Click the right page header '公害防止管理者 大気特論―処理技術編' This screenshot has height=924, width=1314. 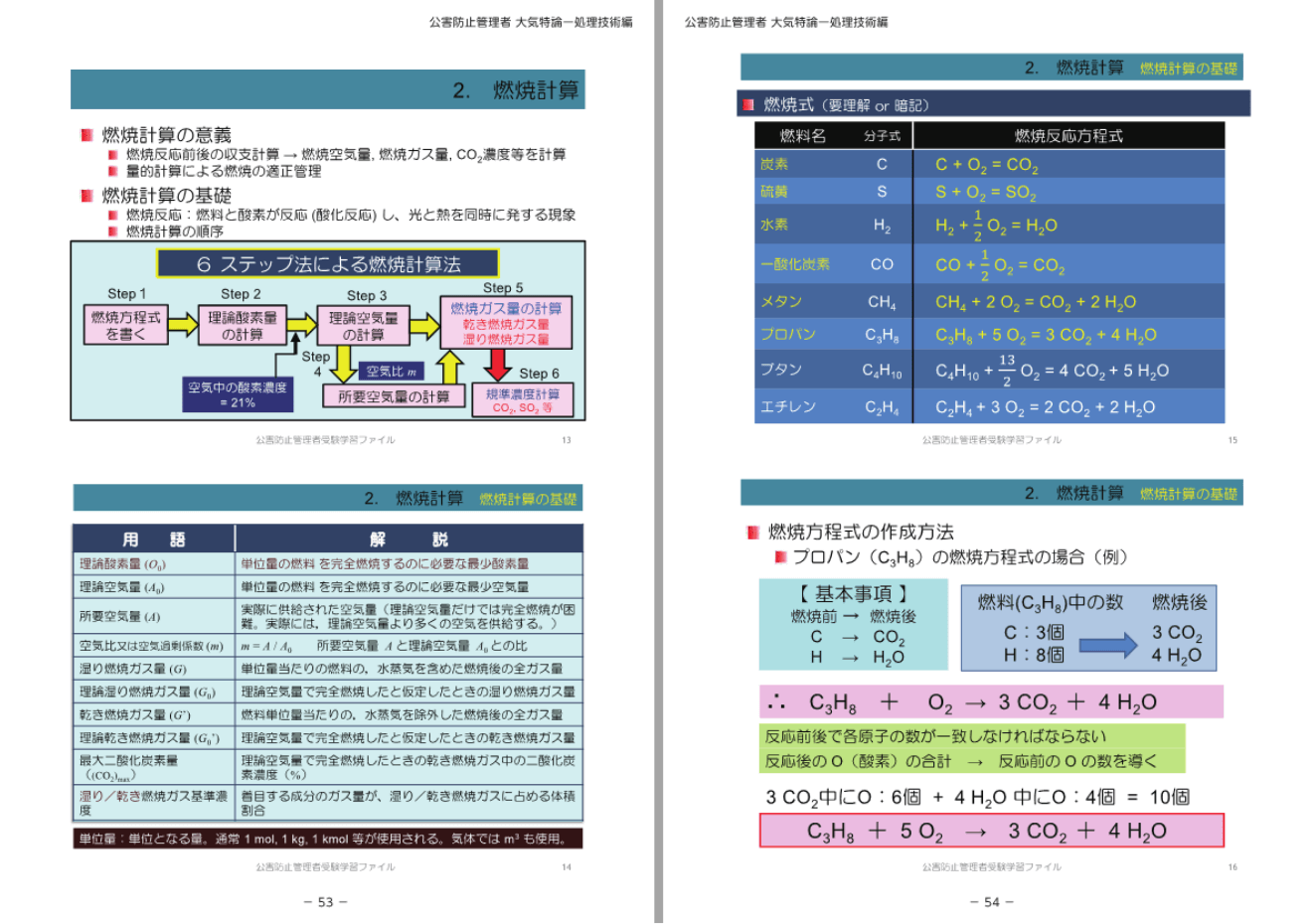click(x=786, y=22)
